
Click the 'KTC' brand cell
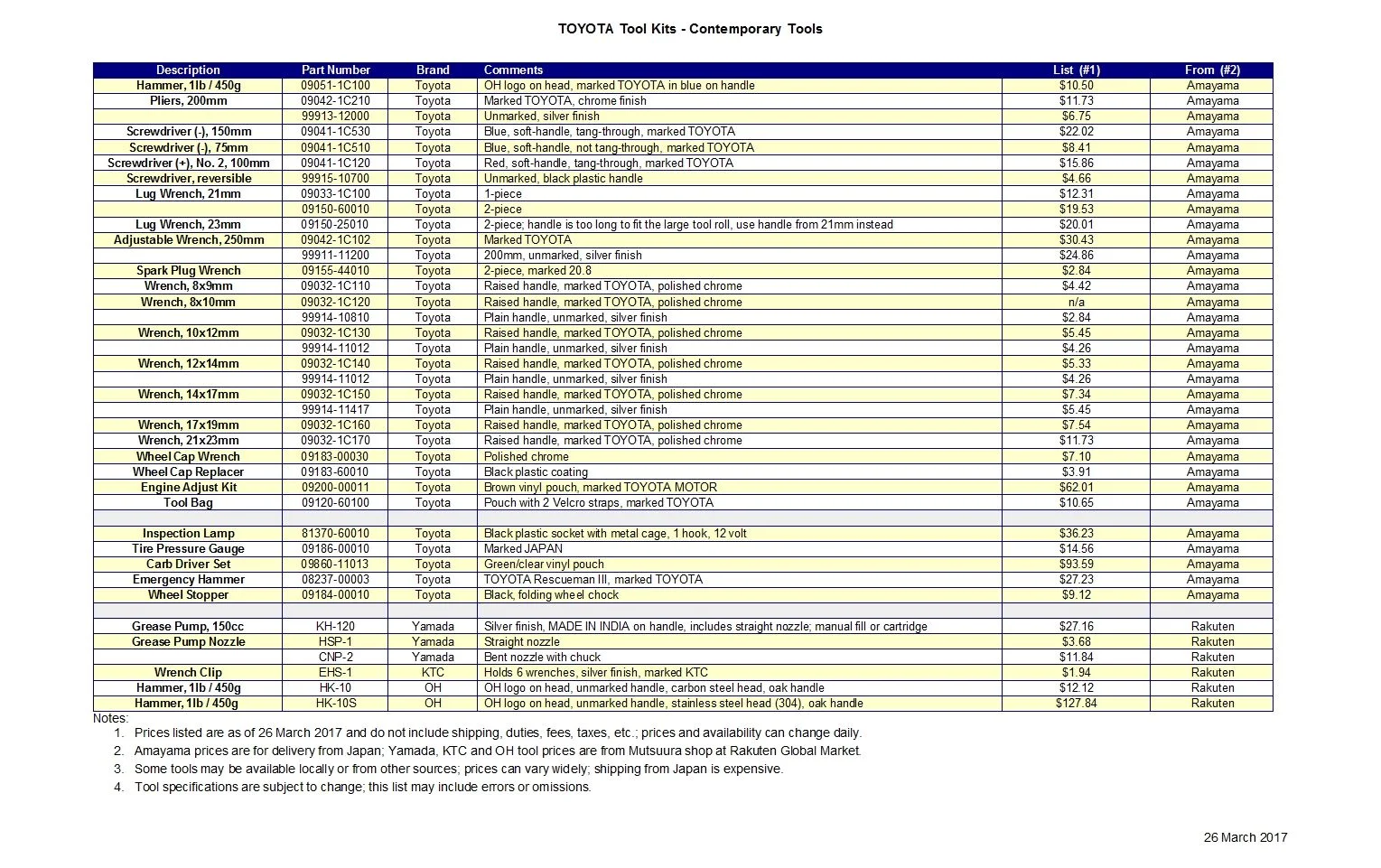point(433,672)
